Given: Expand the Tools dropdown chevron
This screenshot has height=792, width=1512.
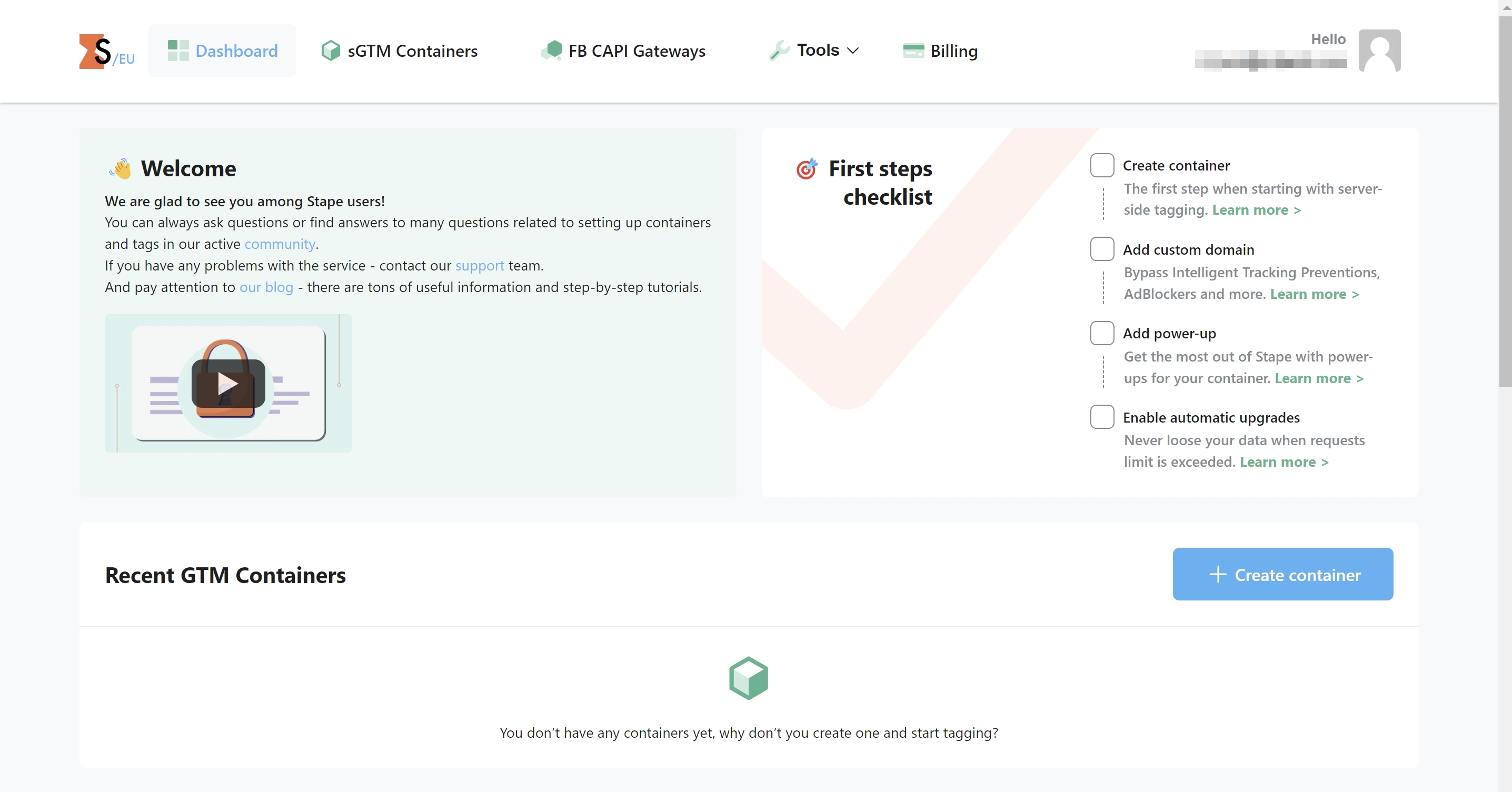Looking at the screenshot, I should pyautogui.click(x=853, y=51).
